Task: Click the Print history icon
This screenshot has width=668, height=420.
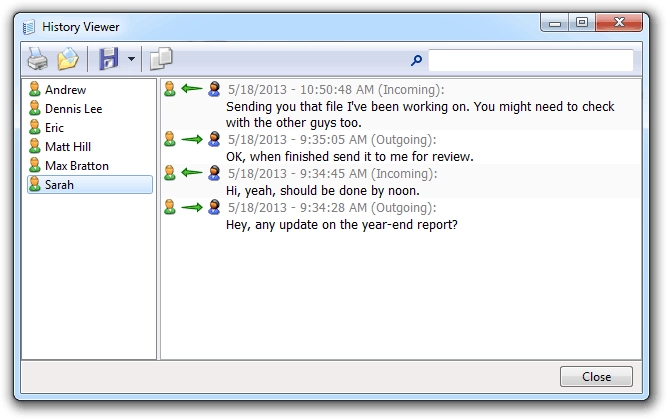Action: [36, 60]
